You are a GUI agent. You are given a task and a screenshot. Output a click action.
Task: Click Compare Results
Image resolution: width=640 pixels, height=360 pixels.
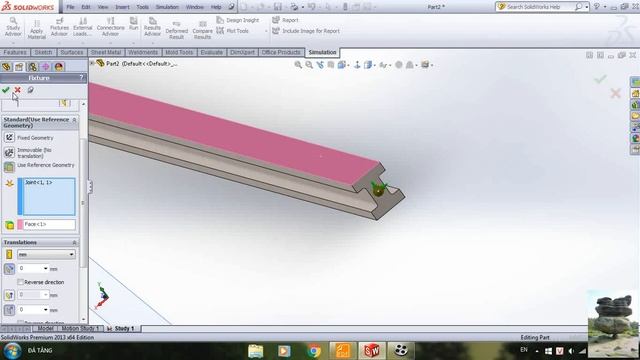coord(202,30)
